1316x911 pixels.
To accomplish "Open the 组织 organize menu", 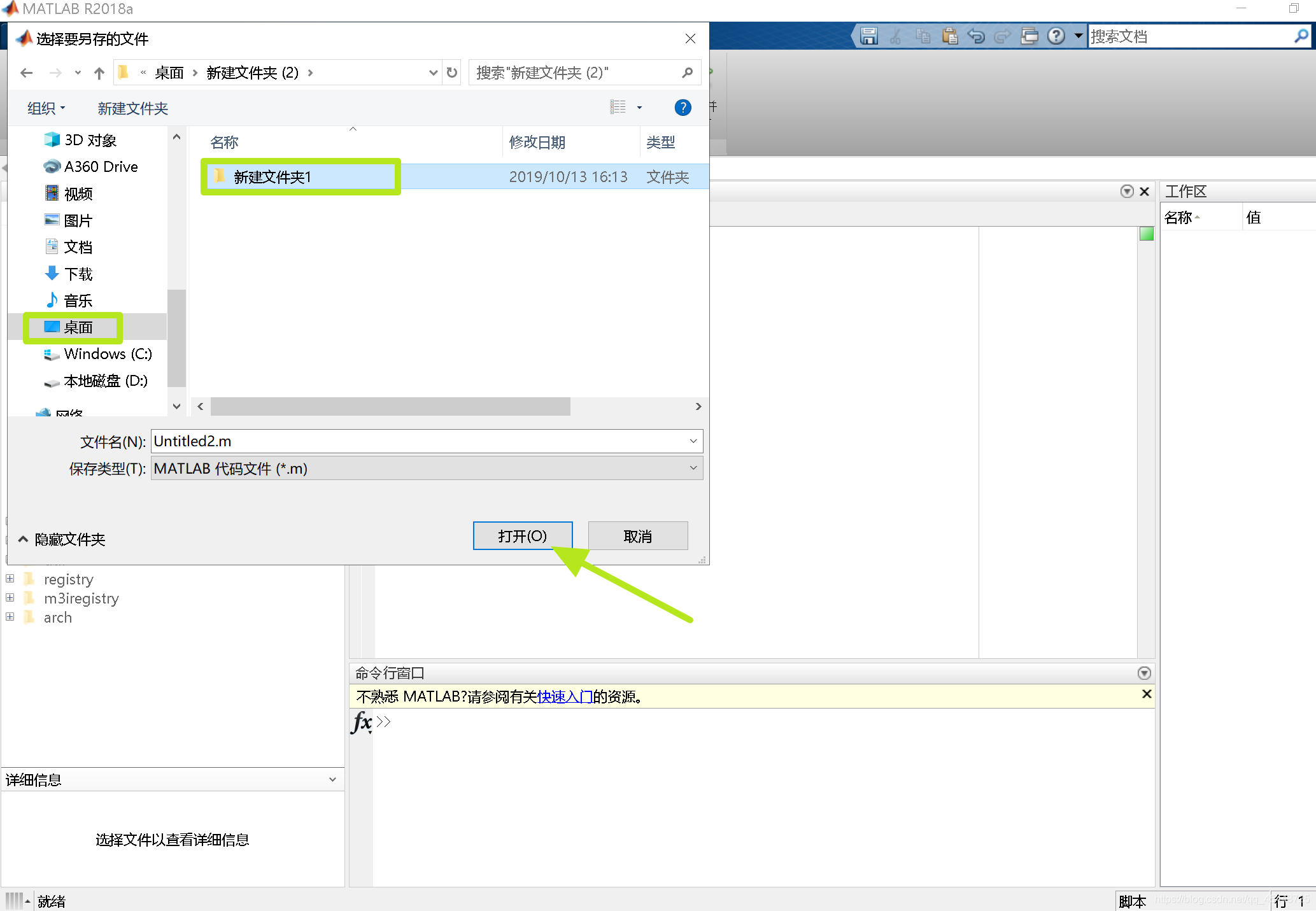I will pos(46,108).
